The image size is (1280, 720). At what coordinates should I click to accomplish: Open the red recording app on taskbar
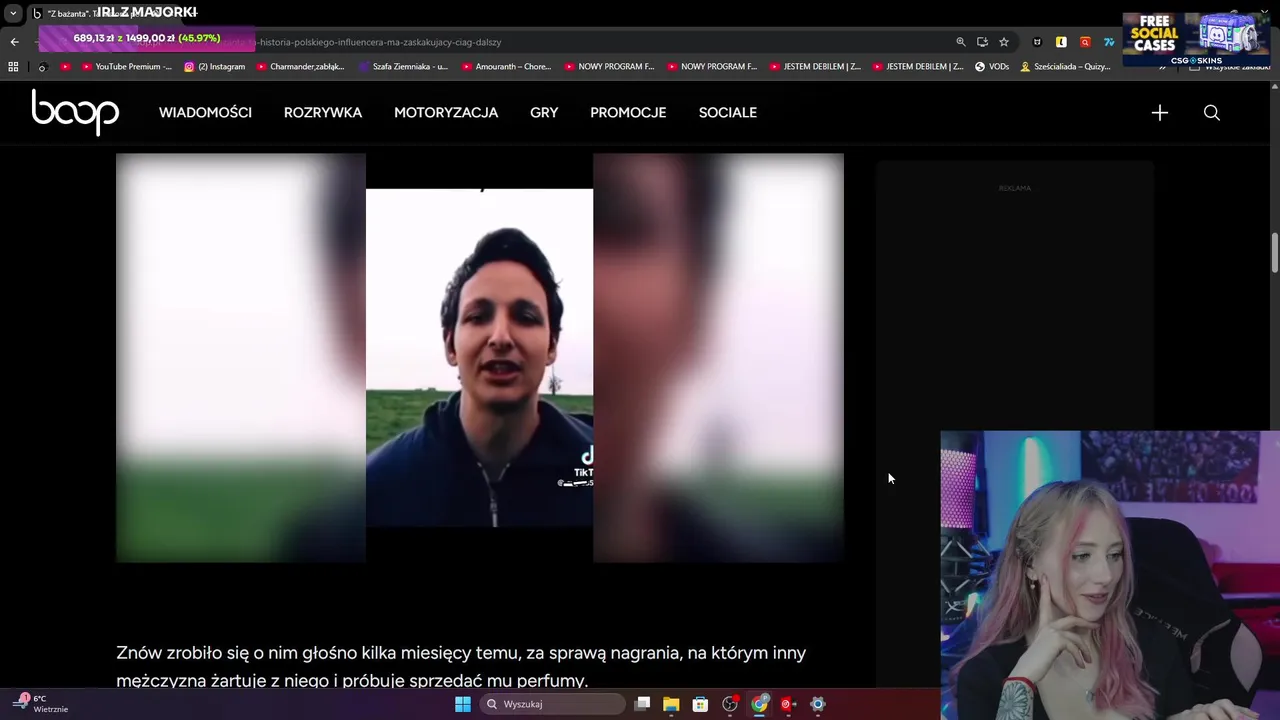[788, 704]
